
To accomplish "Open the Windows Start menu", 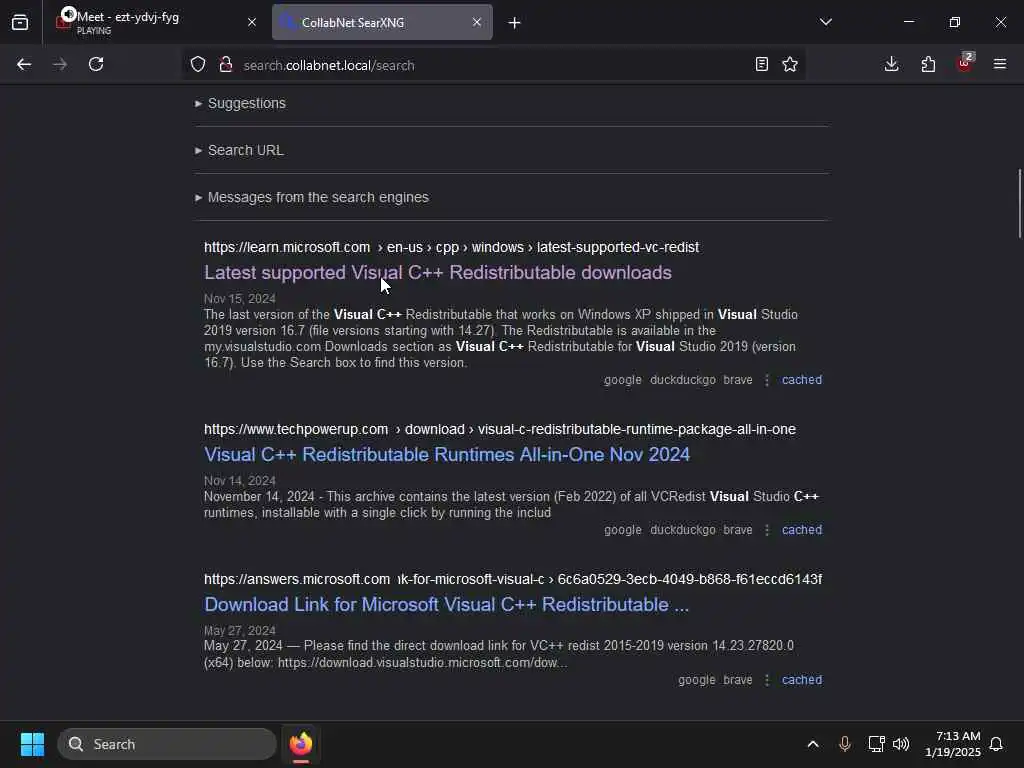I will pos(32,744).
